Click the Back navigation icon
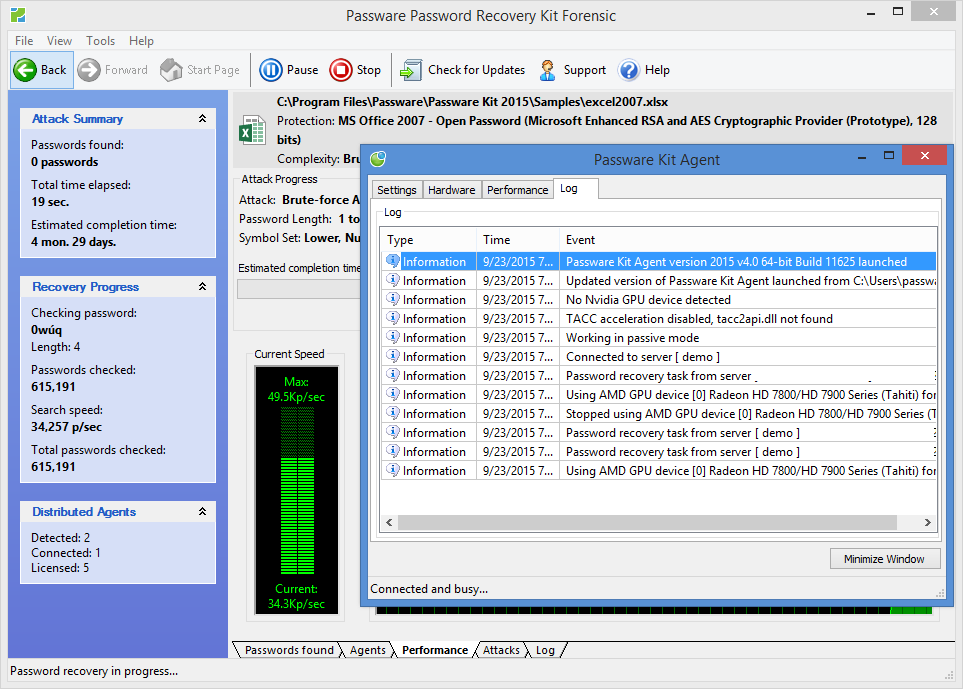 (27, 70)
